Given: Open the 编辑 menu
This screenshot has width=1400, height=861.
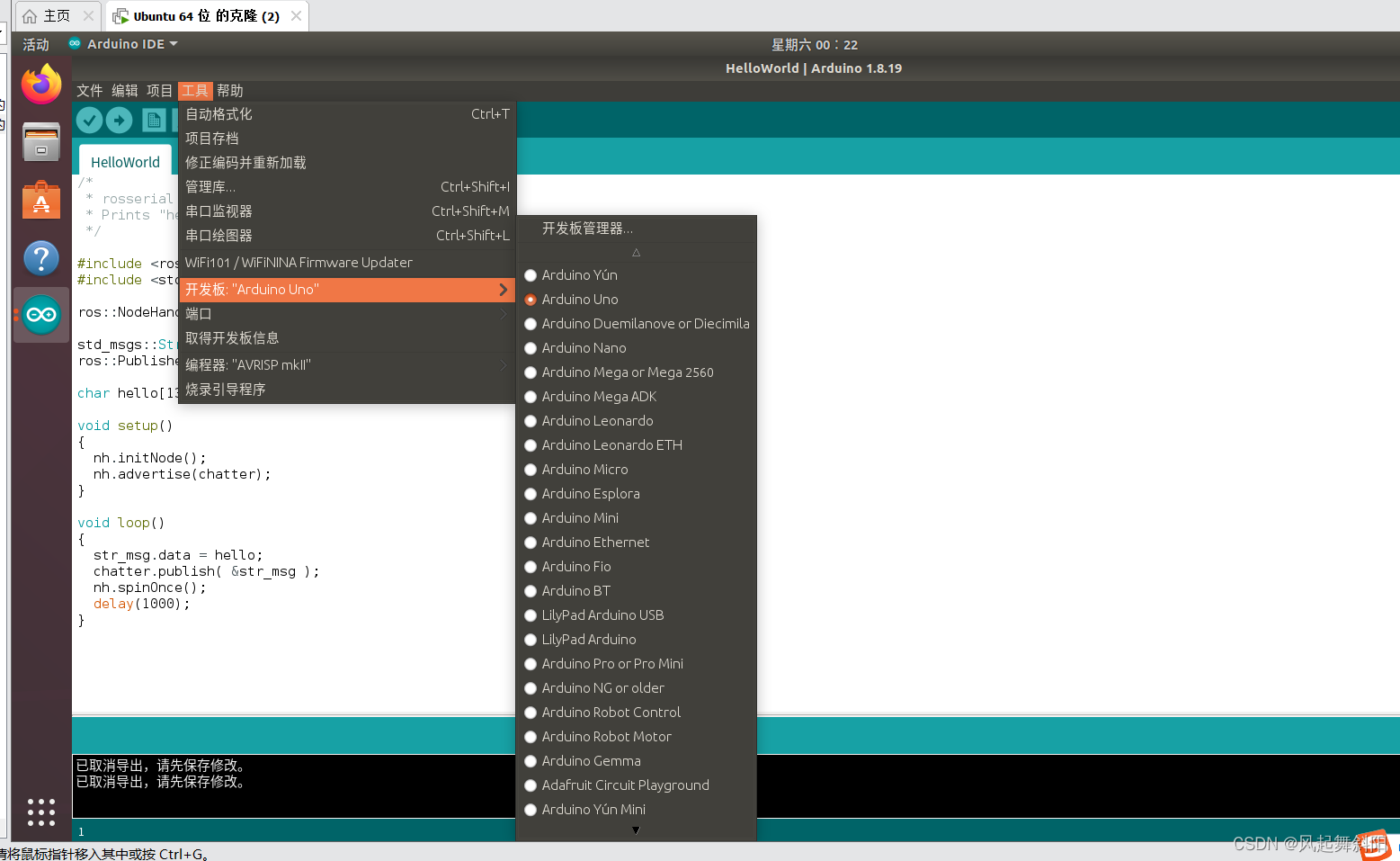Looking at the screenshot, I should (x=125, y=91).
